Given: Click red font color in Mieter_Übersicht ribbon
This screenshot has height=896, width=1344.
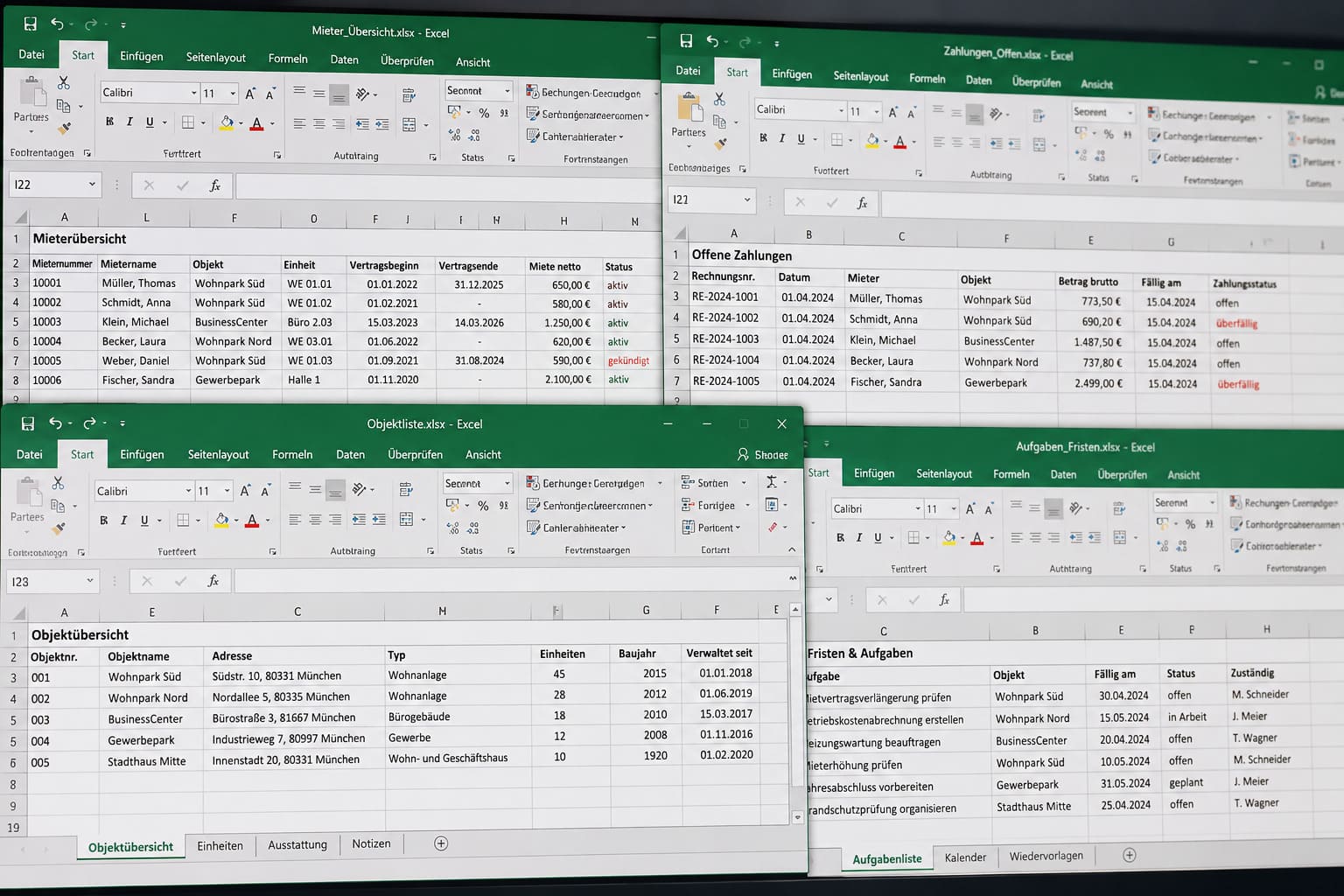Looking at the screenshot, I should click(256, 123).
